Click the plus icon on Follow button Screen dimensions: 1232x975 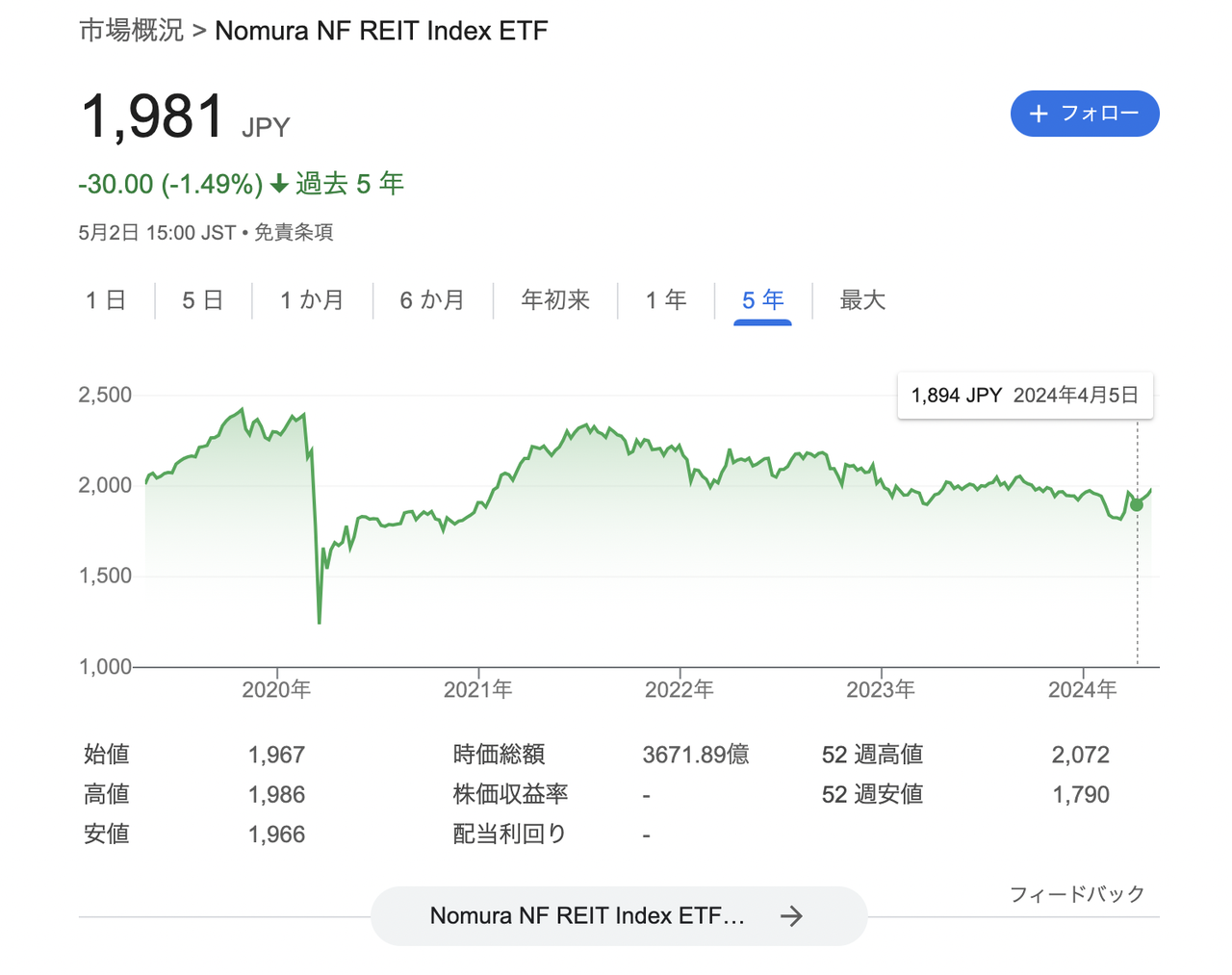[x=1039, y=114]
